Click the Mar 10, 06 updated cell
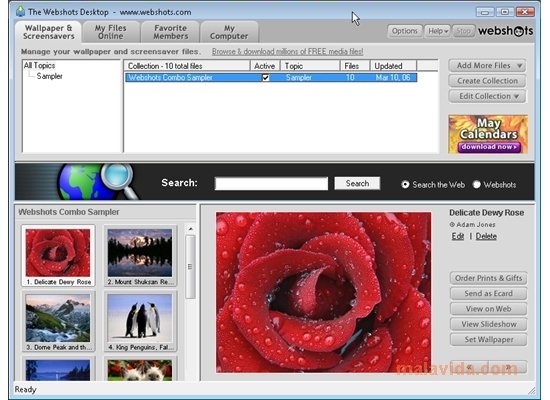The width and height of the screenshot is (550, 400). [393, 77]
